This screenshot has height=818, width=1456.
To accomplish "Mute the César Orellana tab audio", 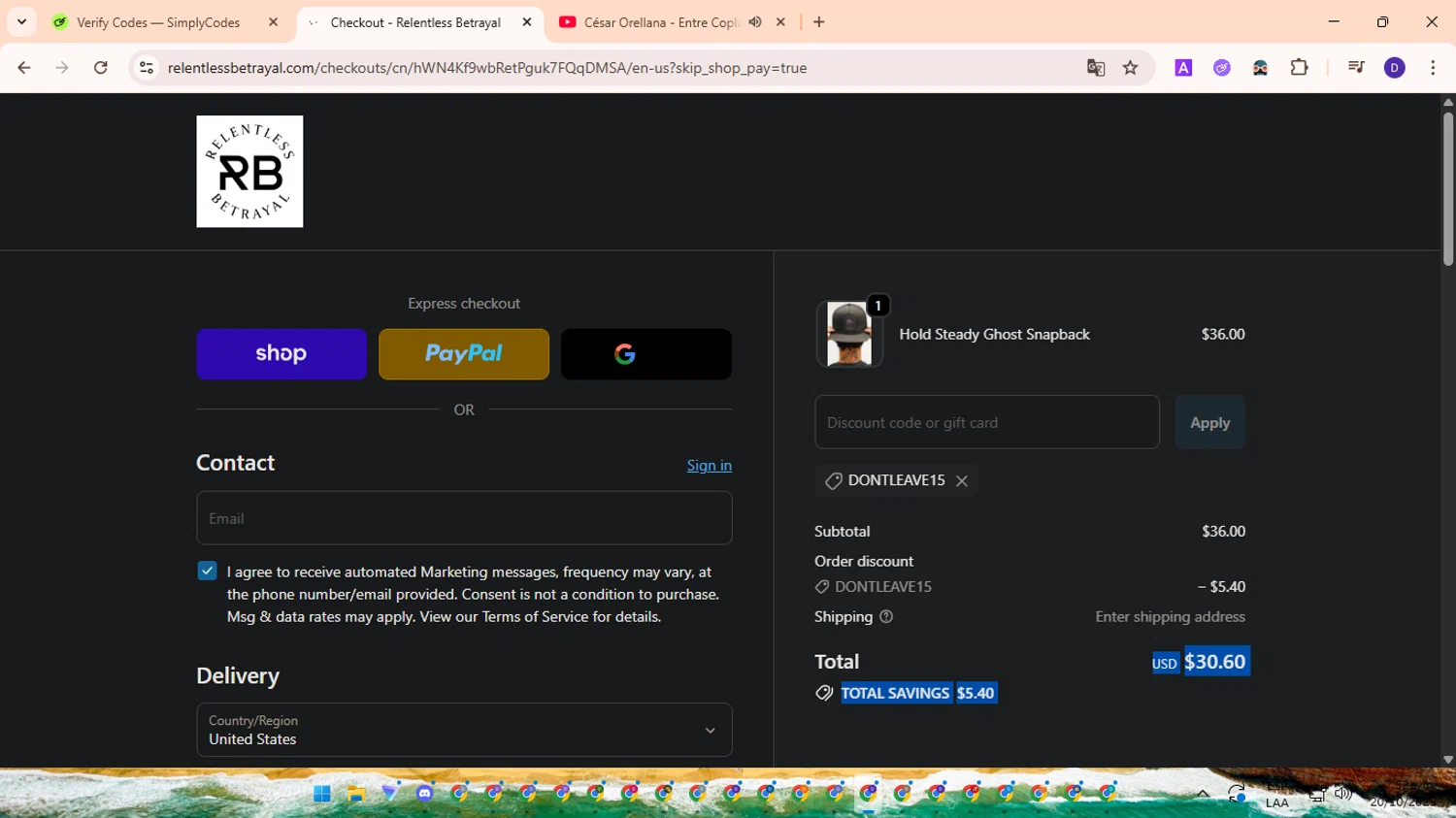I will [x=755, y=21].
